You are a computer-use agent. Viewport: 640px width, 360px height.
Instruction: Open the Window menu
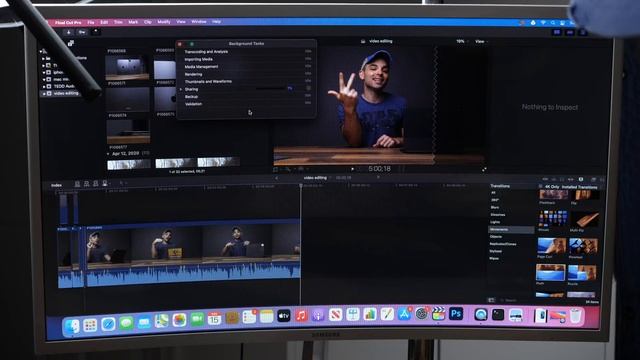(199, 22)
